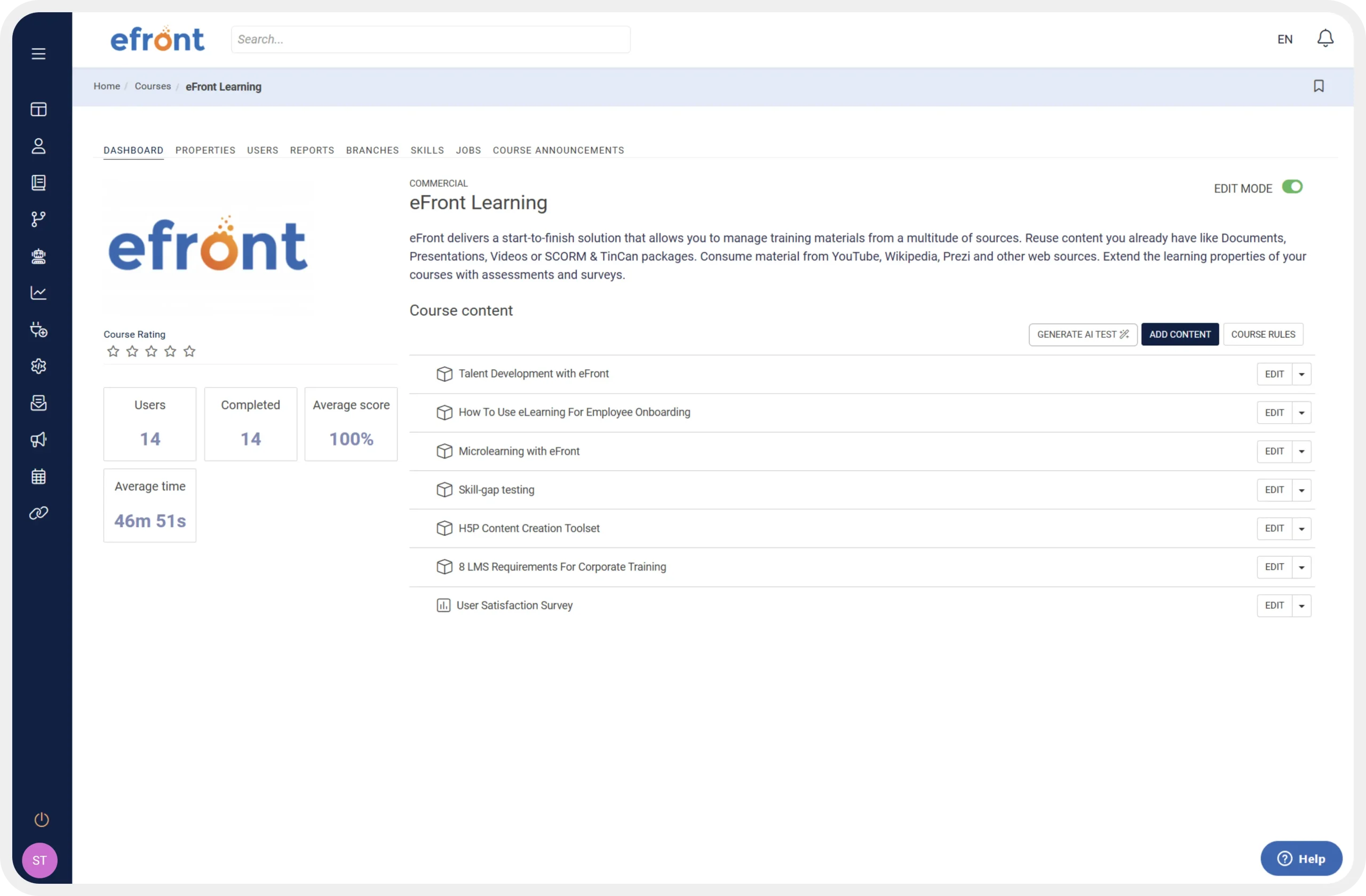
Task: Open Course Rules
Action: (1262, 334)
